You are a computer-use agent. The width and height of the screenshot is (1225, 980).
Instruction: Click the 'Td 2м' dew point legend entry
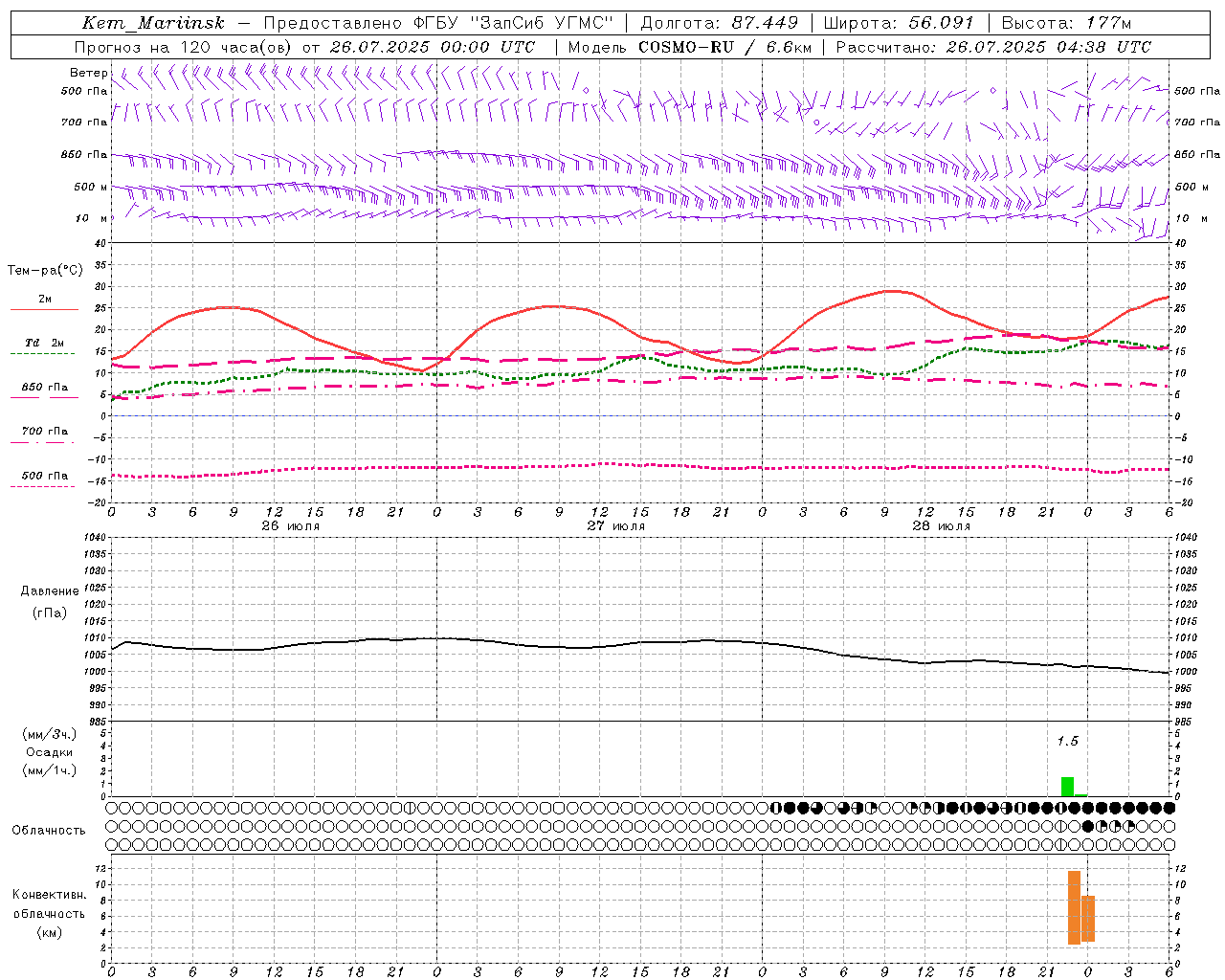click(x=45, y=343)
